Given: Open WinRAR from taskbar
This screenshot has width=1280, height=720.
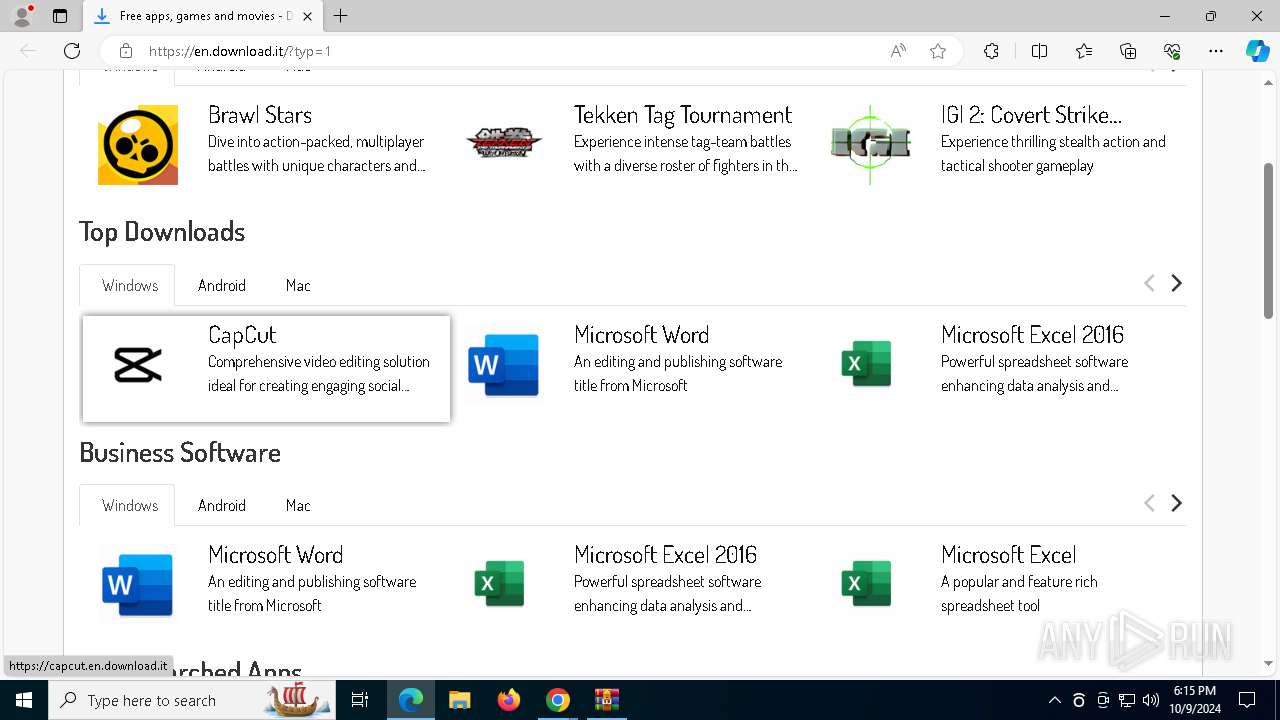Looking at the screenshot, I should (x=607, y=700).
